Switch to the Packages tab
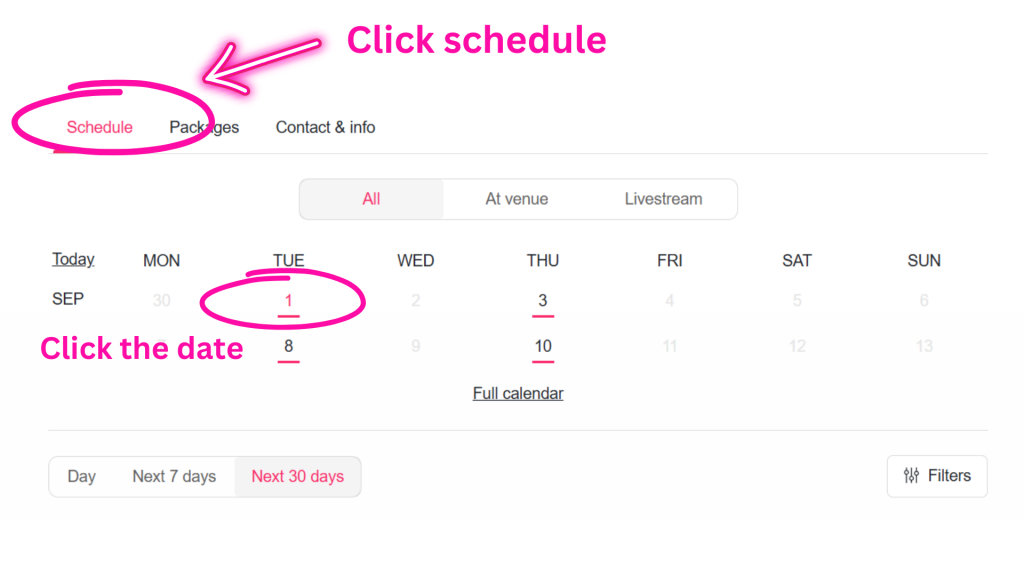Image resolution: width=1024 pixels, height=576 pixels. coord(204,127)
